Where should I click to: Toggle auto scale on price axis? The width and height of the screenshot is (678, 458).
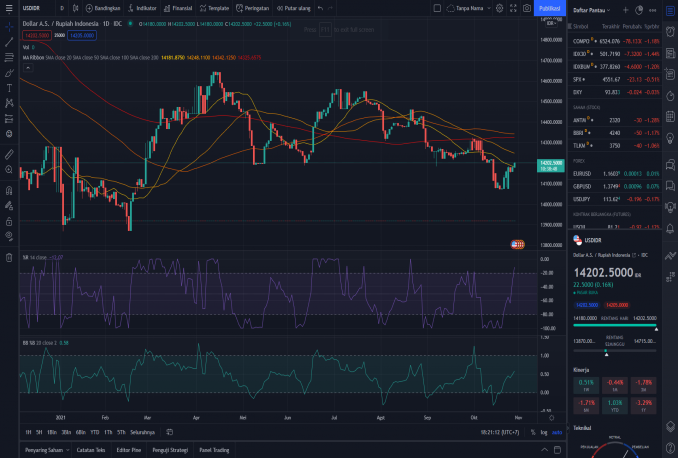pos(555,432)
